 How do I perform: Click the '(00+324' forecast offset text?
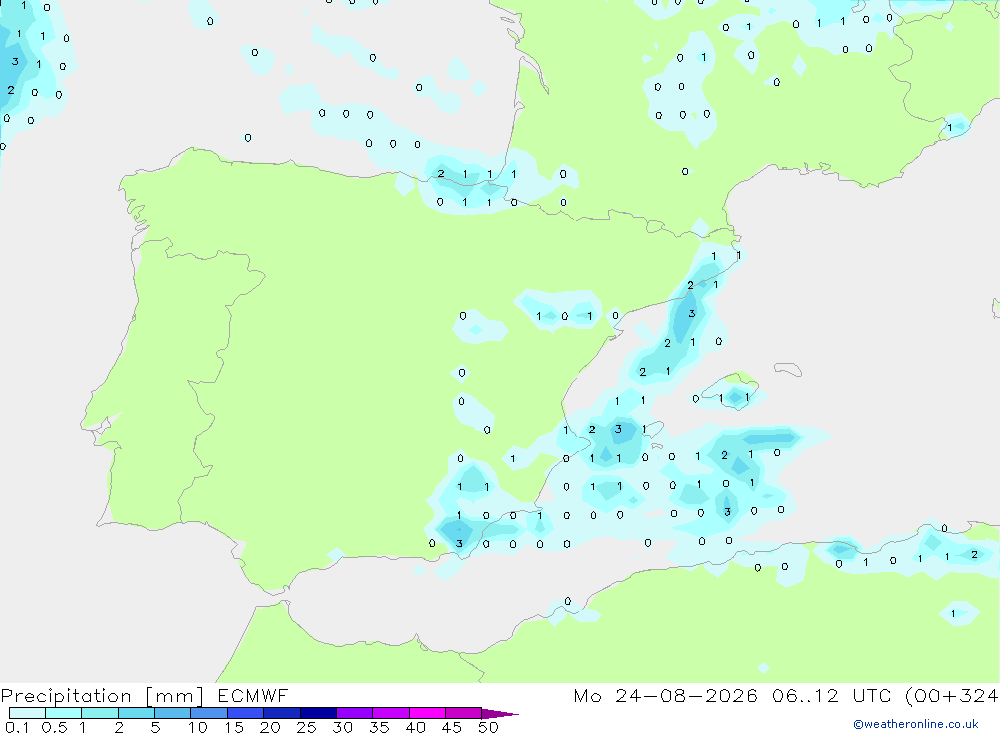click(952, 696)
